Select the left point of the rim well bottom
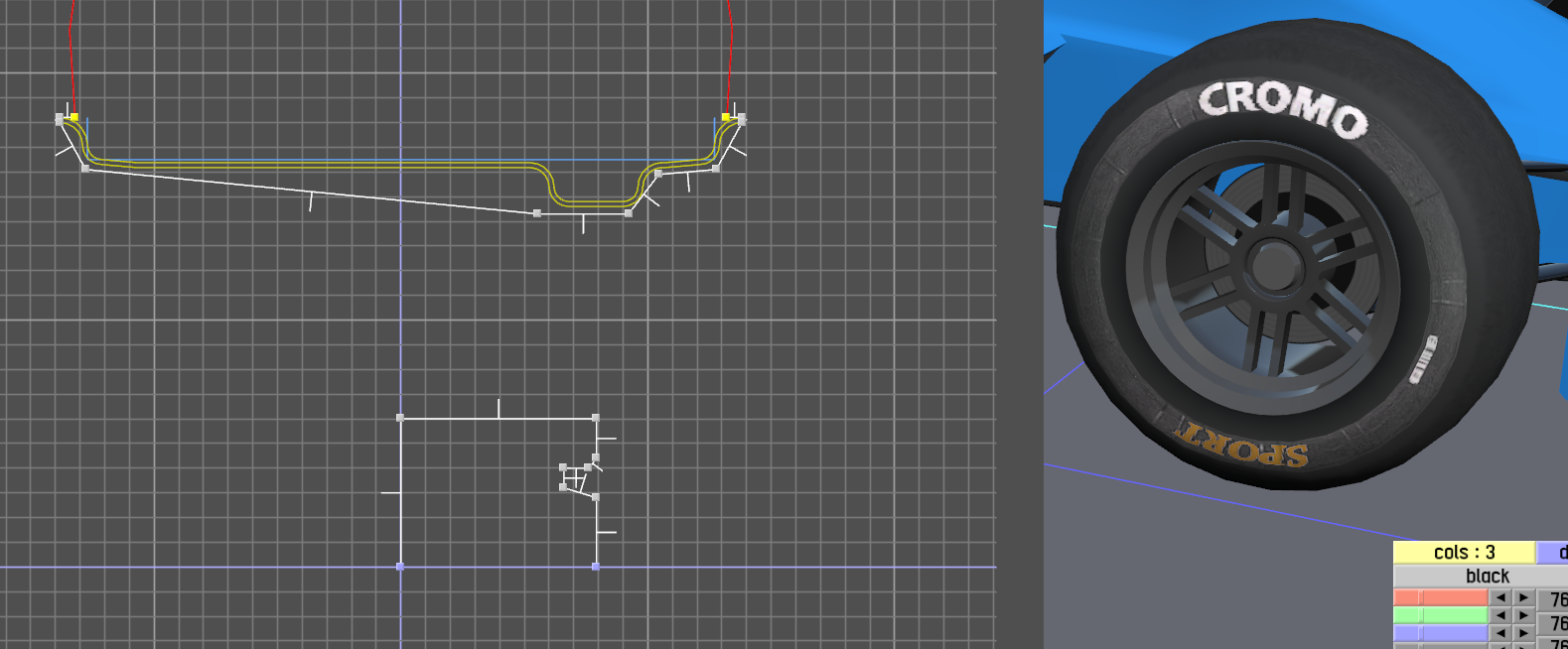 537,213
